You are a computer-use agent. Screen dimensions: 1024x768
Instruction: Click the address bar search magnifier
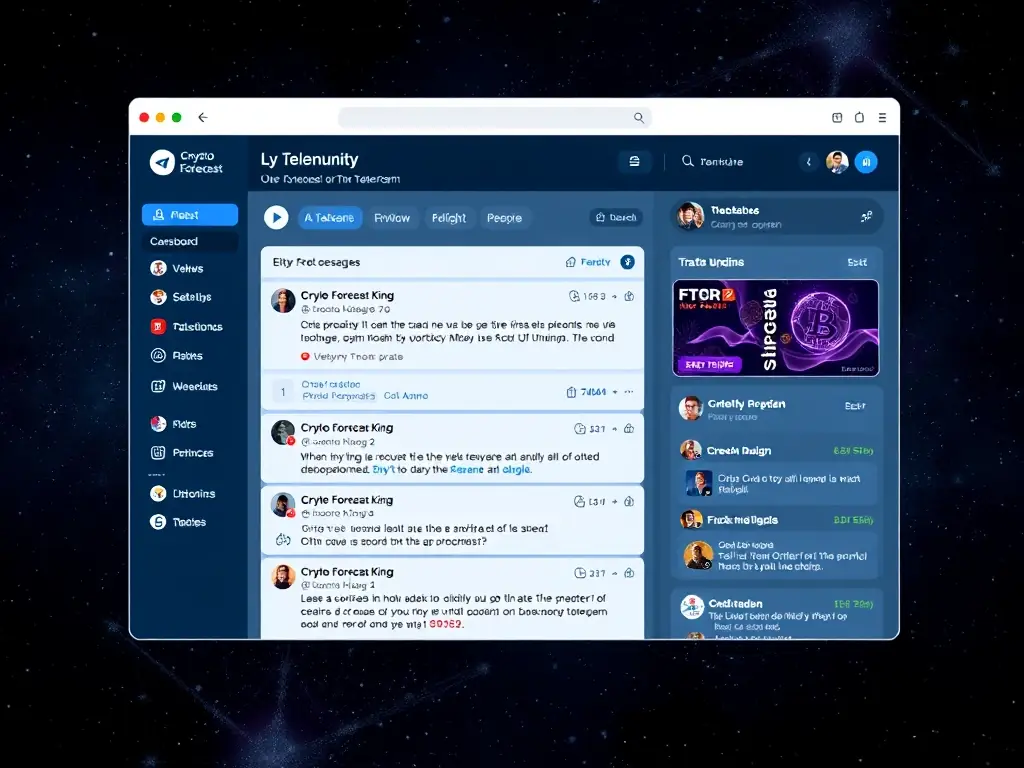(639, 118)
